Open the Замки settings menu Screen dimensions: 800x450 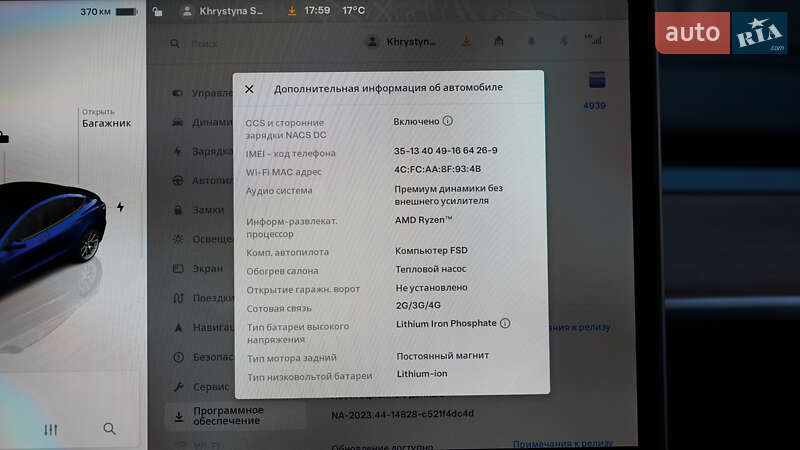tap(208, 210)
